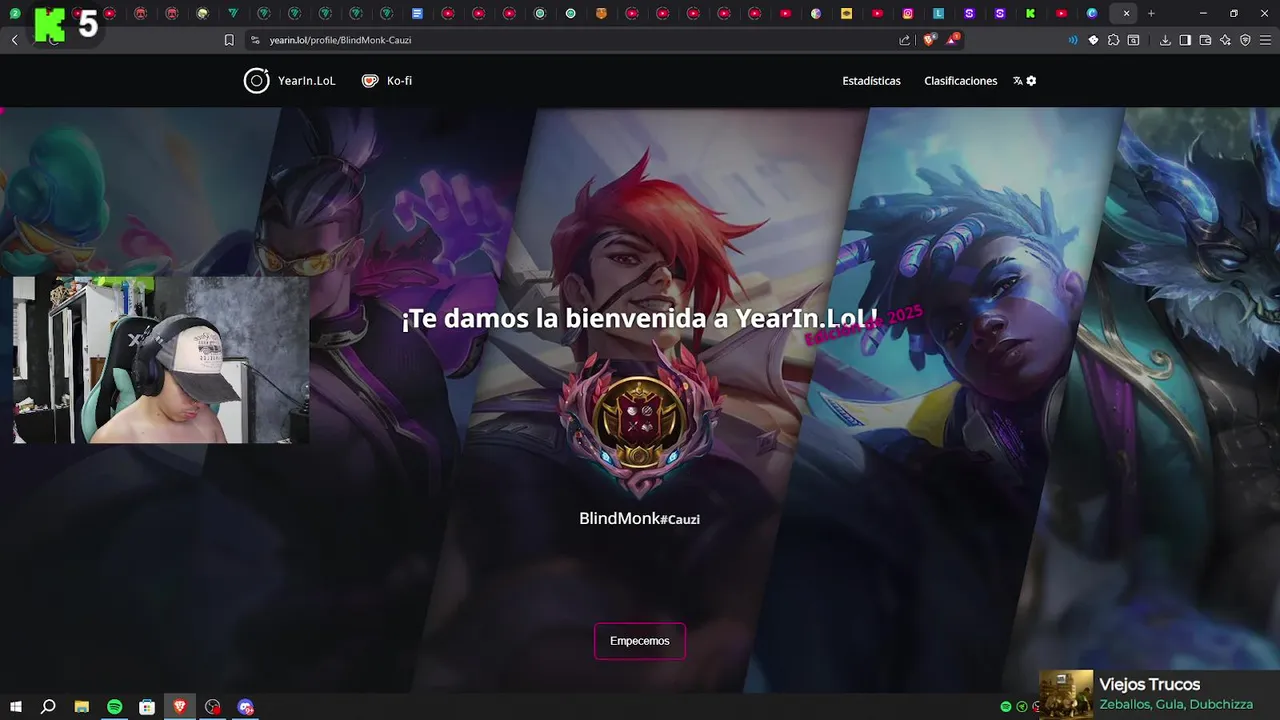Click the Viejos Trucos song title
The height and width of the screenshot is (720, 1280).
pos(1149,685)
